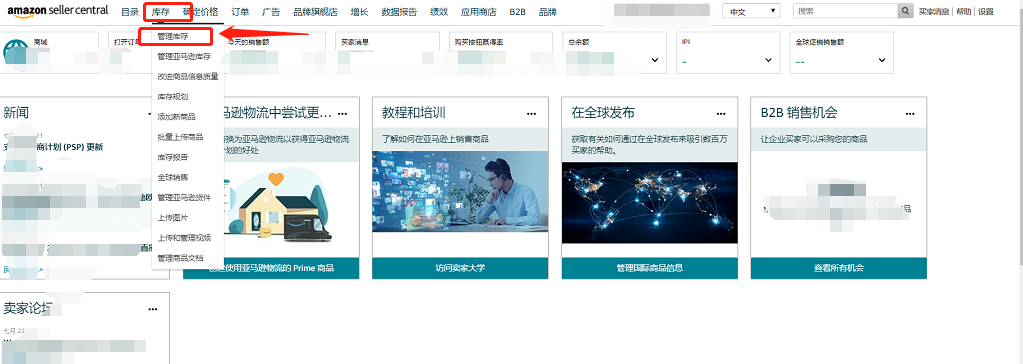
Task: Open the 品牌旗舰店 menu
Action: point(315,12)
